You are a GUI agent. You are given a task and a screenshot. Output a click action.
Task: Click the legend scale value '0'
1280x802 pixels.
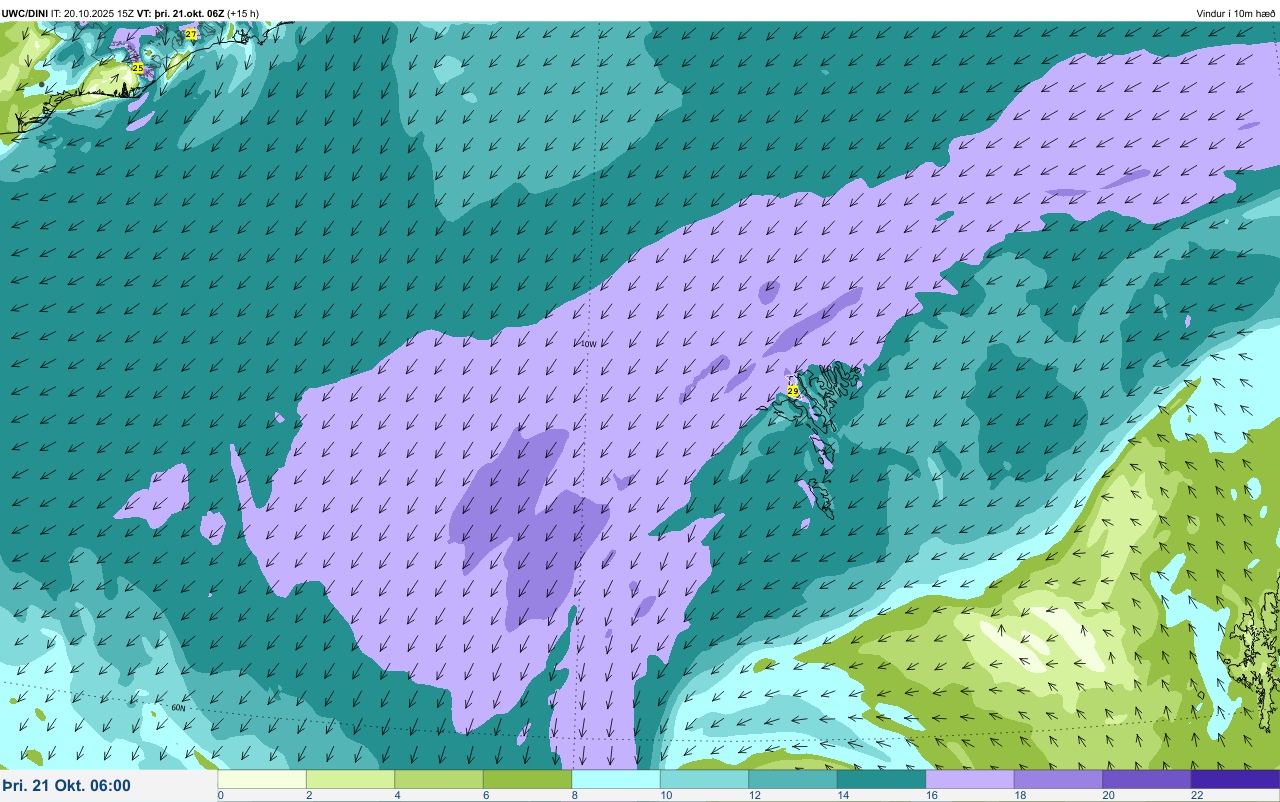point(220,795)
